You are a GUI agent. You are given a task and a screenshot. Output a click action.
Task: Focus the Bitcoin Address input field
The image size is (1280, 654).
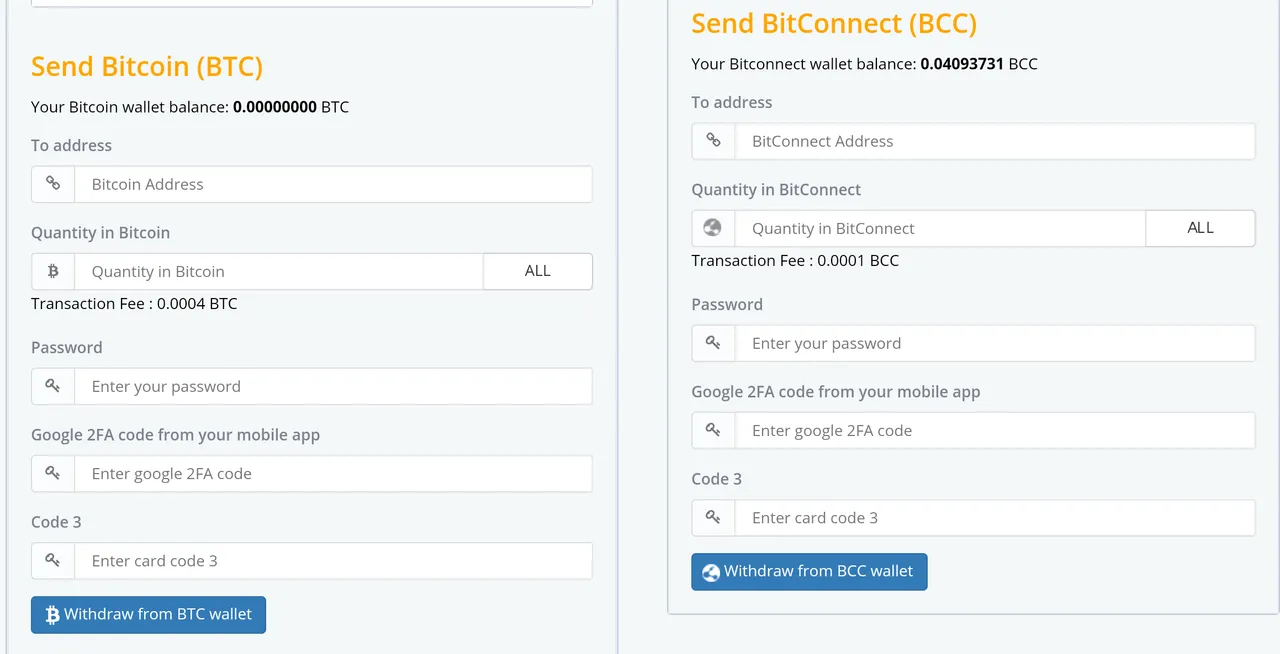[x=334, y=184]
